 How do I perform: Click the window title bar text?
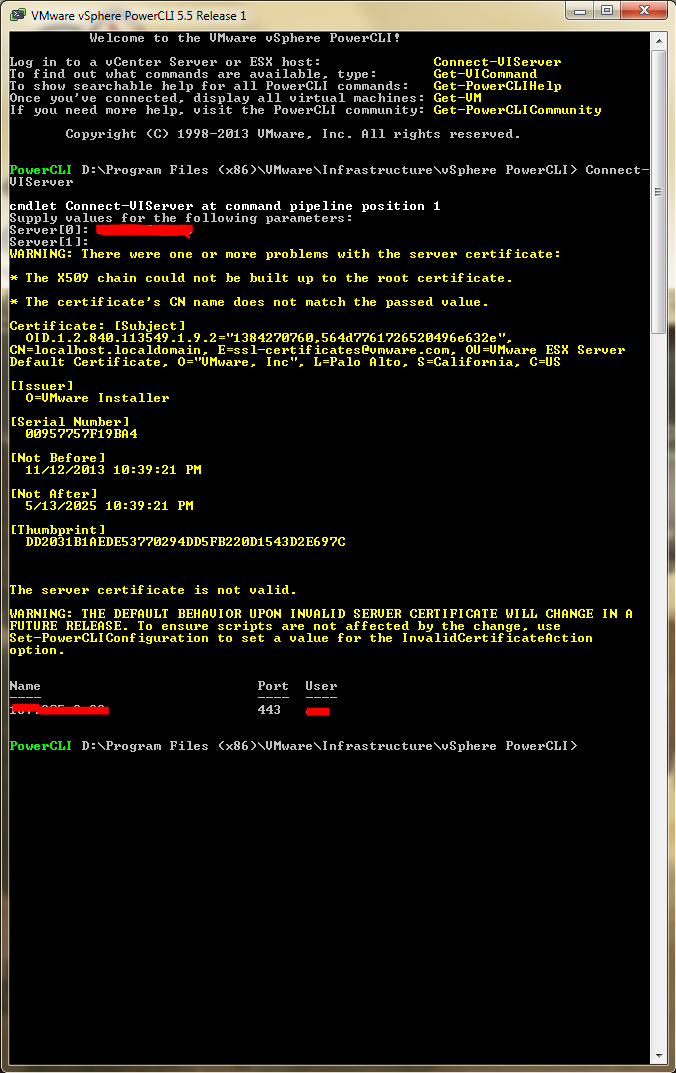pos(138,16)
